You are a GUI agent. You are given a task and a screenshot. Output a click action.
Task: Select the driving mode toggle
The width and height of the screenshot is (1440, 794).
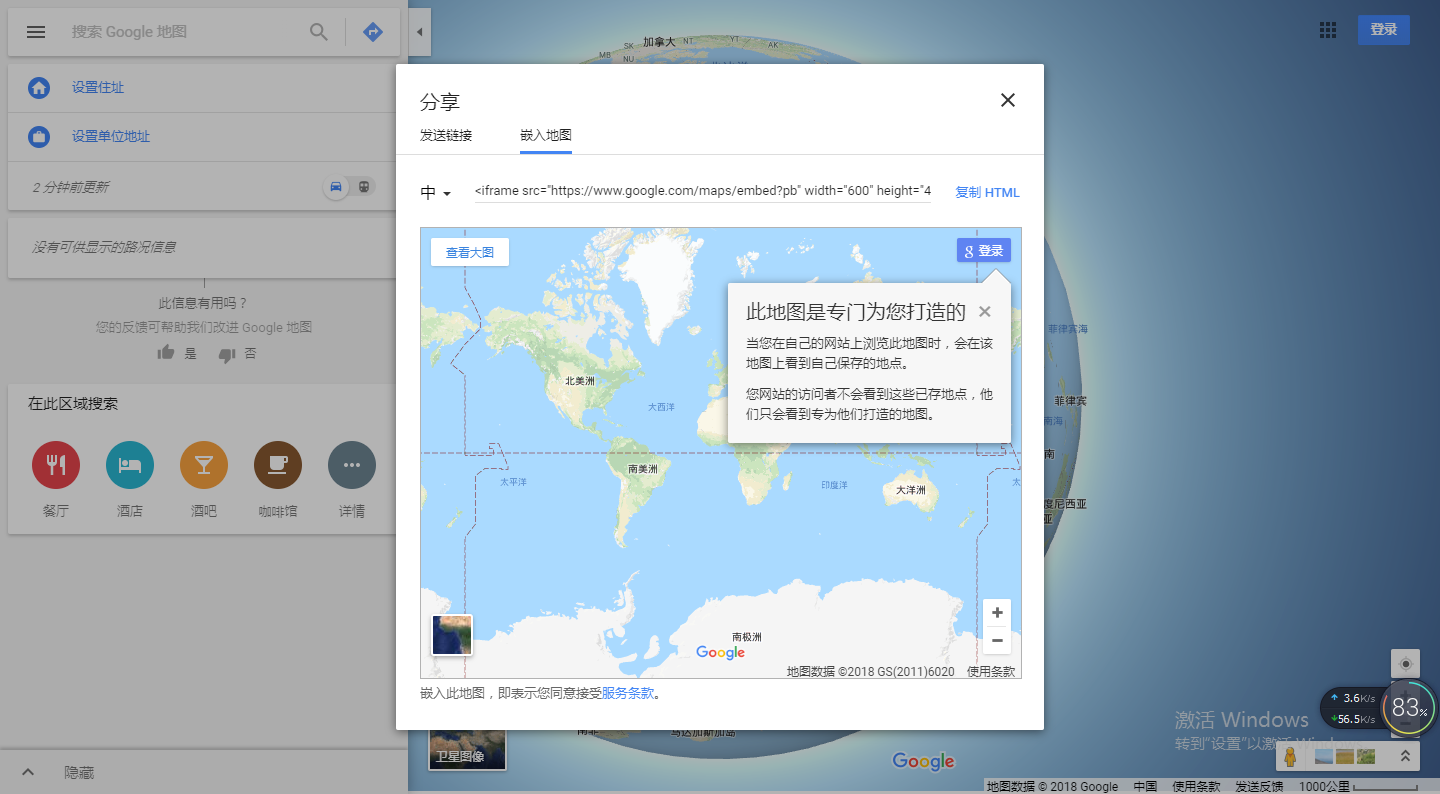click(336, 187)
